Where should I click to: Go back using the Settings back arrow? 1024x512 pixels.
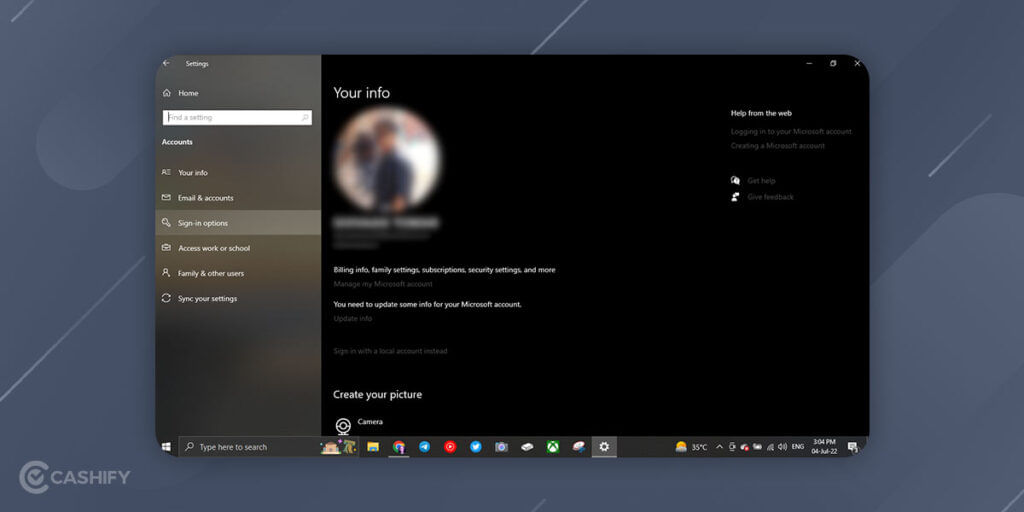tap(166, 63)
